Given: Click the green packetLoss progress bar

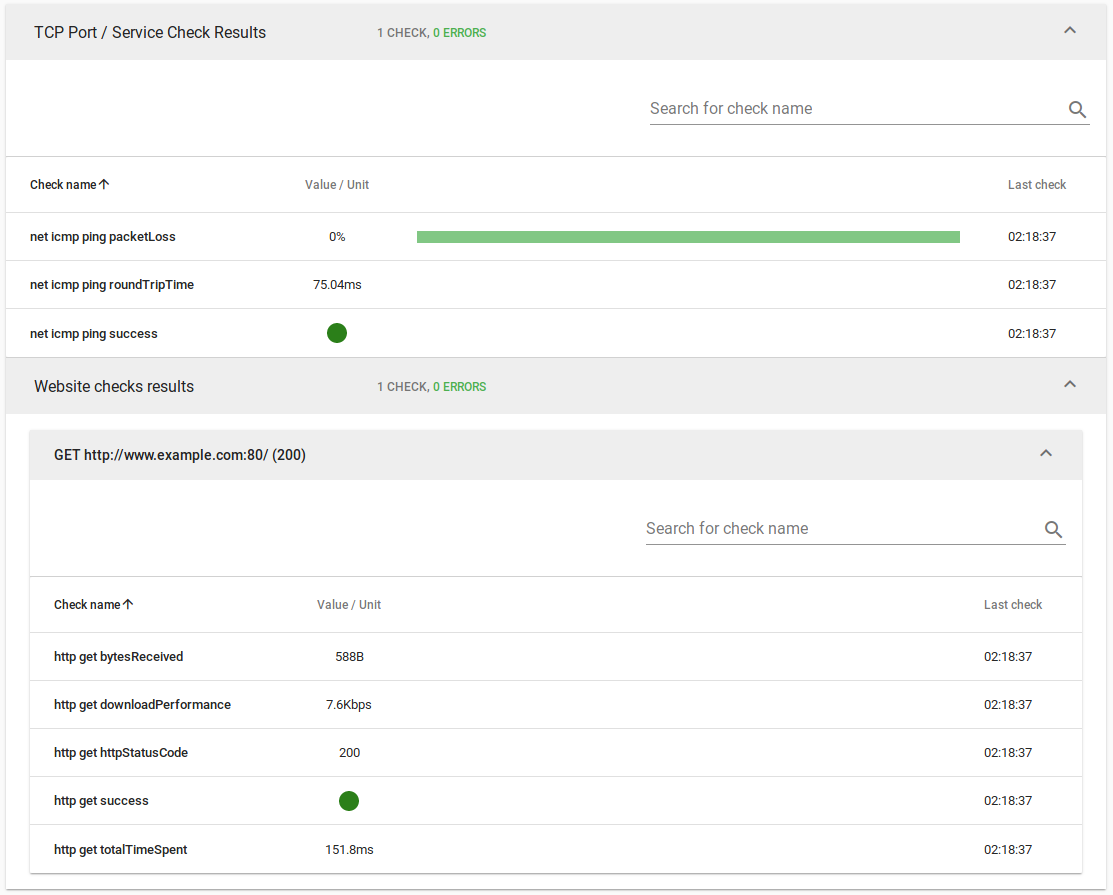Looking at the screenshot, I should click(688, 237).
